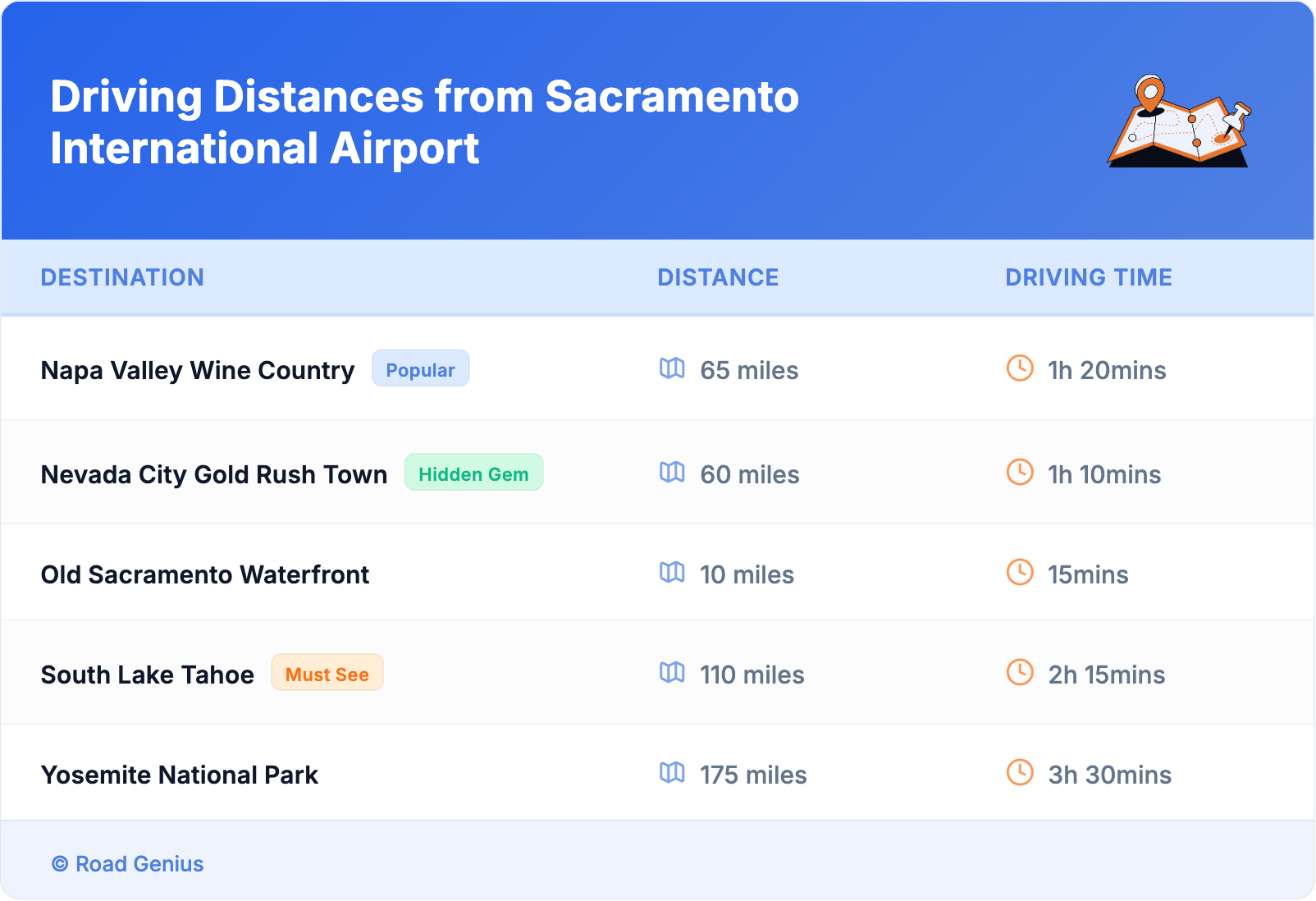This screenshot has height=901, width=1316.
Task: Click the map icon beside 110 miles
Action: [672, 673]
